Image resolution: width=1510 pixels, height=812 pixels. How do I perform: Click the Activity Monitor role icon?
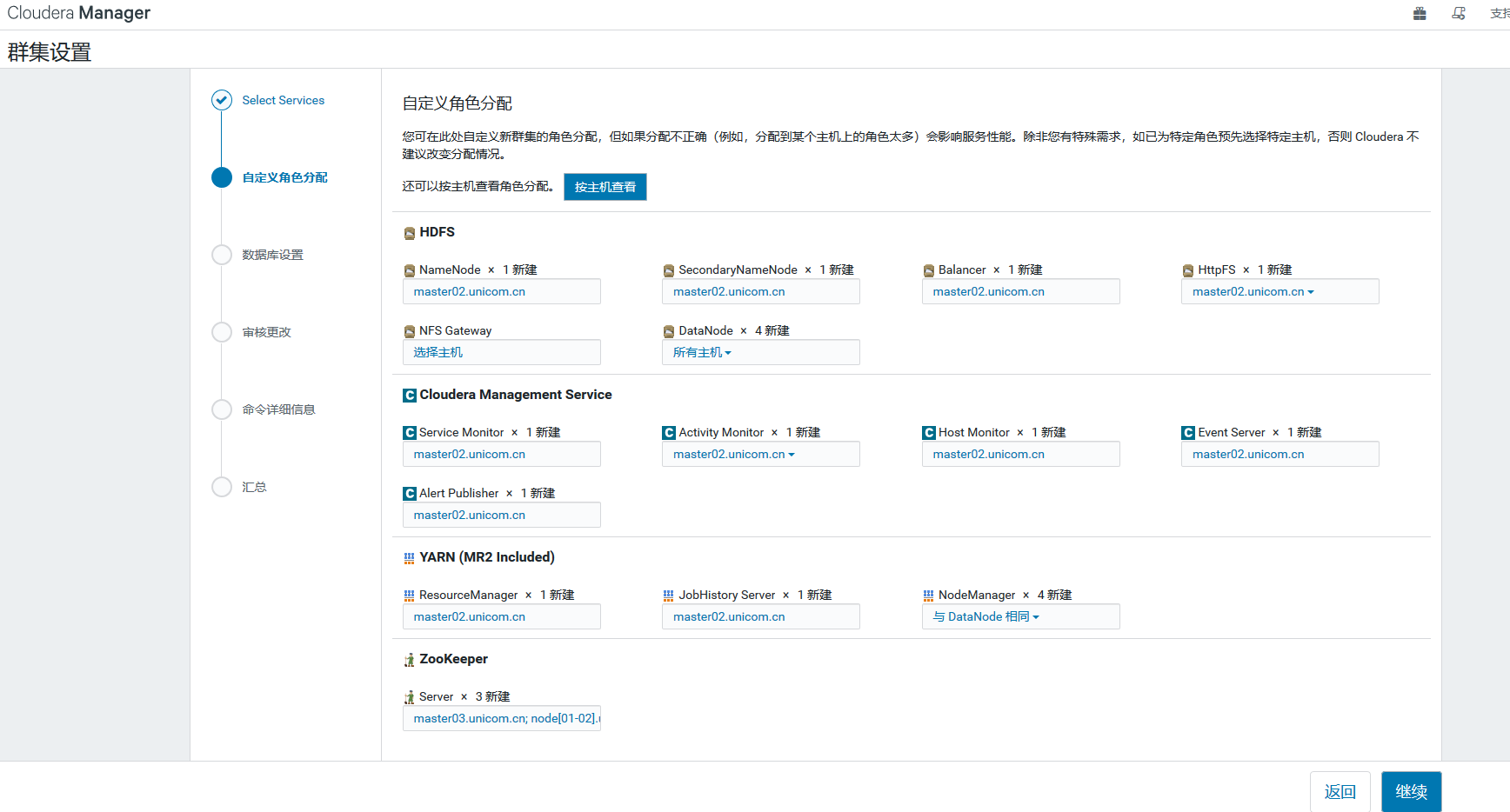668,433
